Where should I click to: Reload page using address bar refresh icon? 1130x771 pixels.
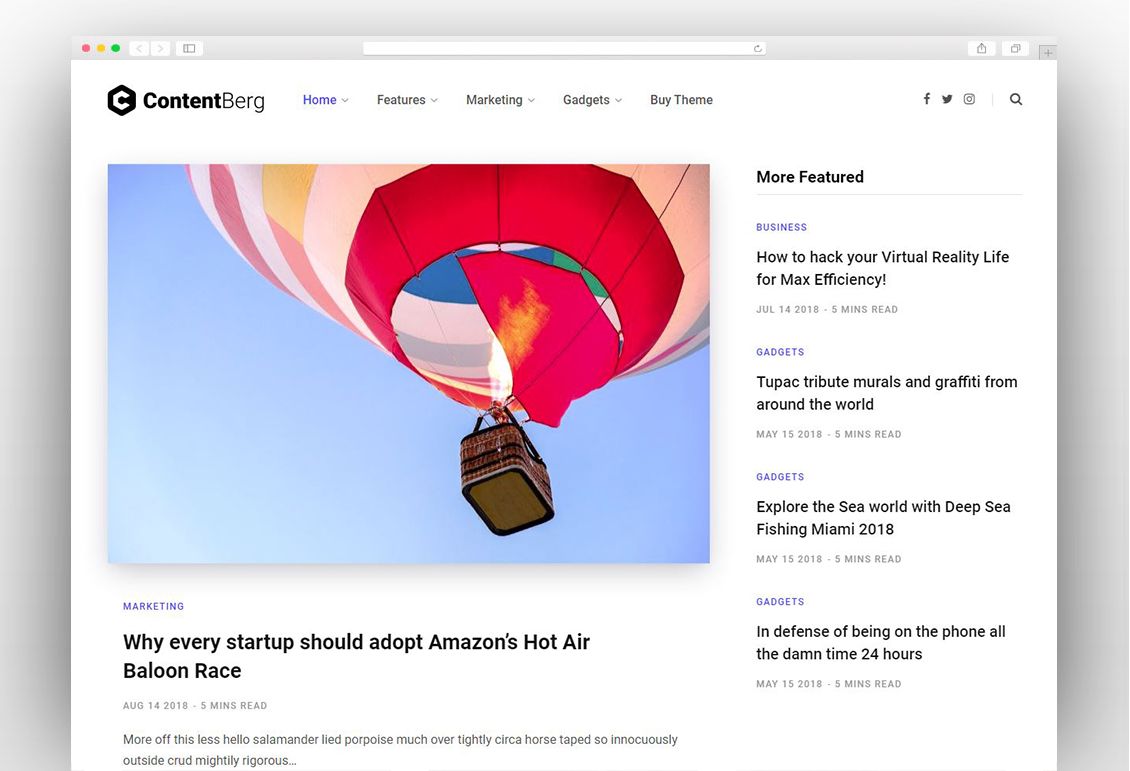(x=757, y=48)
